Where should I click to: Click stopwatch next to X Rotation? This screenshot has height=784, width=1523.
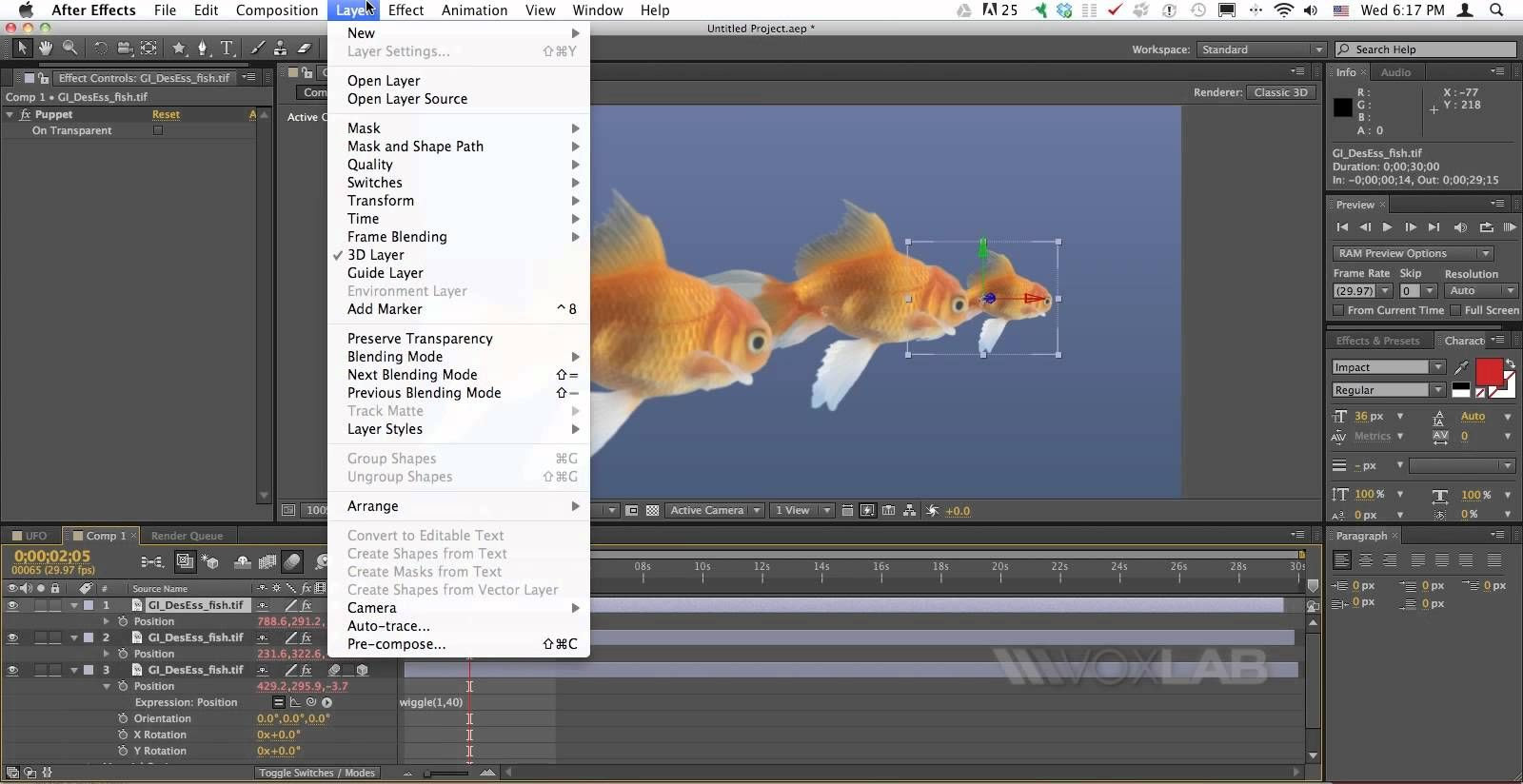(x=123, y=735)
